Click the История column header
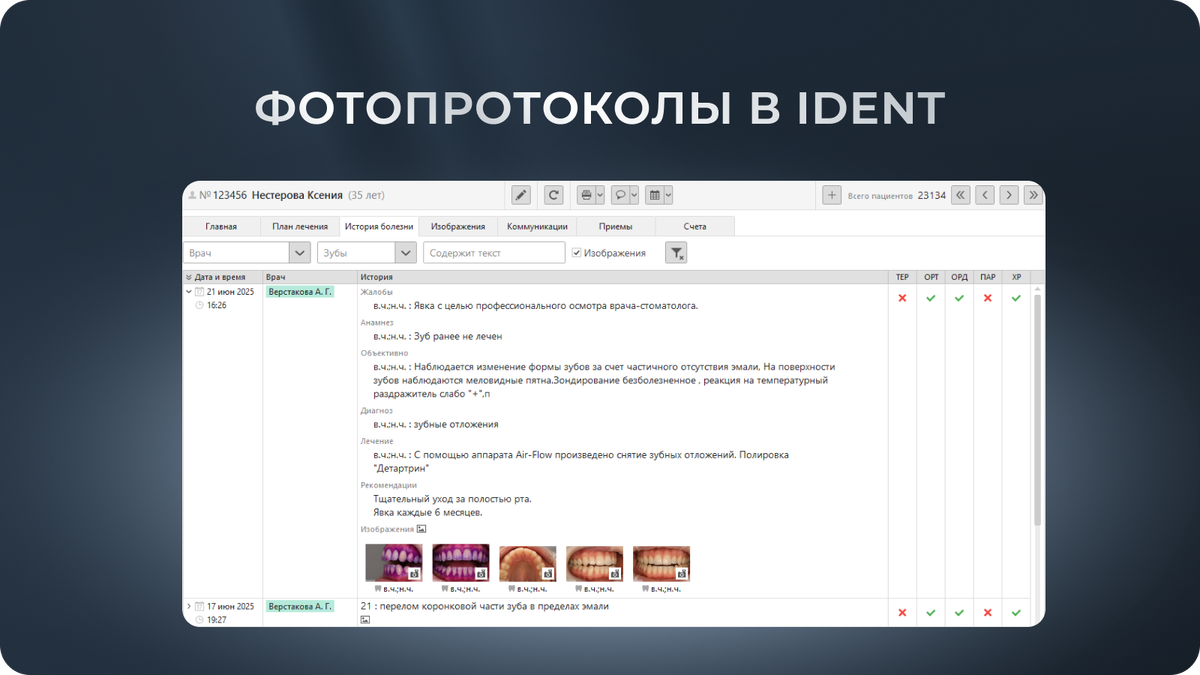 coord(622,277)
